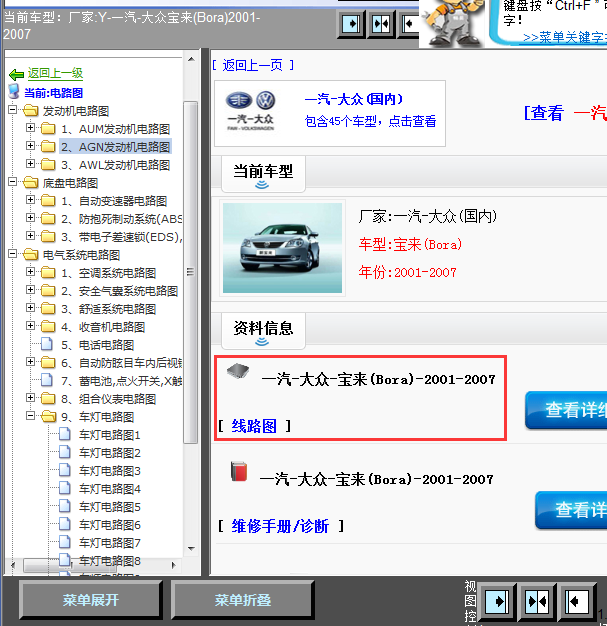Click the bottom view-control left-arrow icon

tap(576, 601)
